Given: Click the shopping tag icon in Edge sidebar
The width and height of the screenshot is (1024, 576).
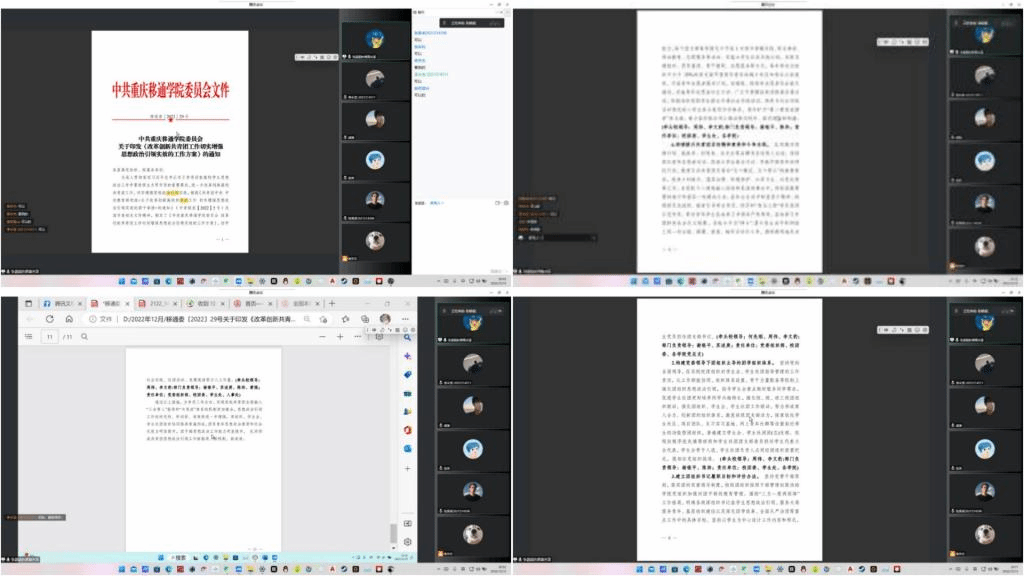Looking at the screenshot, I should [x=408, y=374].
